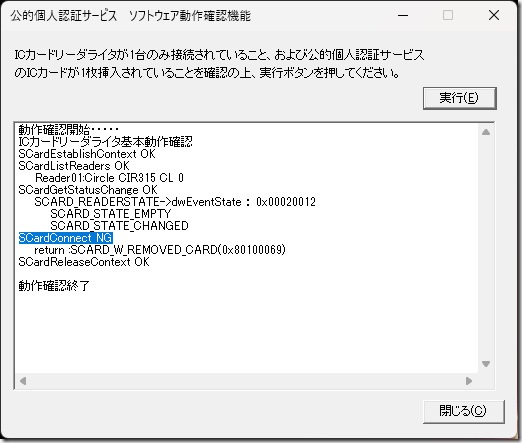Click the scroll down arrow in log area
Image resolution: width=522 pixels, height=443 pixels.
[x=486, y=364]
